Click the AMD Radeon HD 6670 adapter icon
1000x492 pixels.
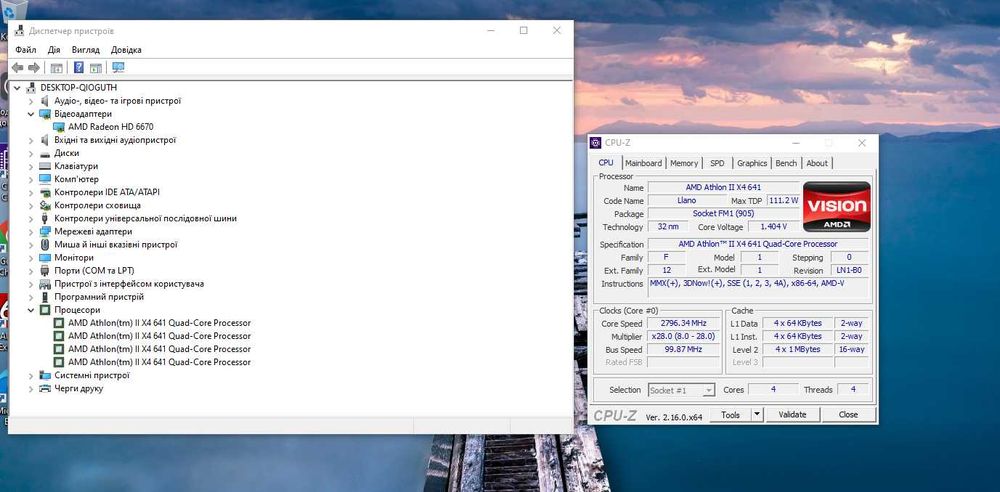pos(59,127)
